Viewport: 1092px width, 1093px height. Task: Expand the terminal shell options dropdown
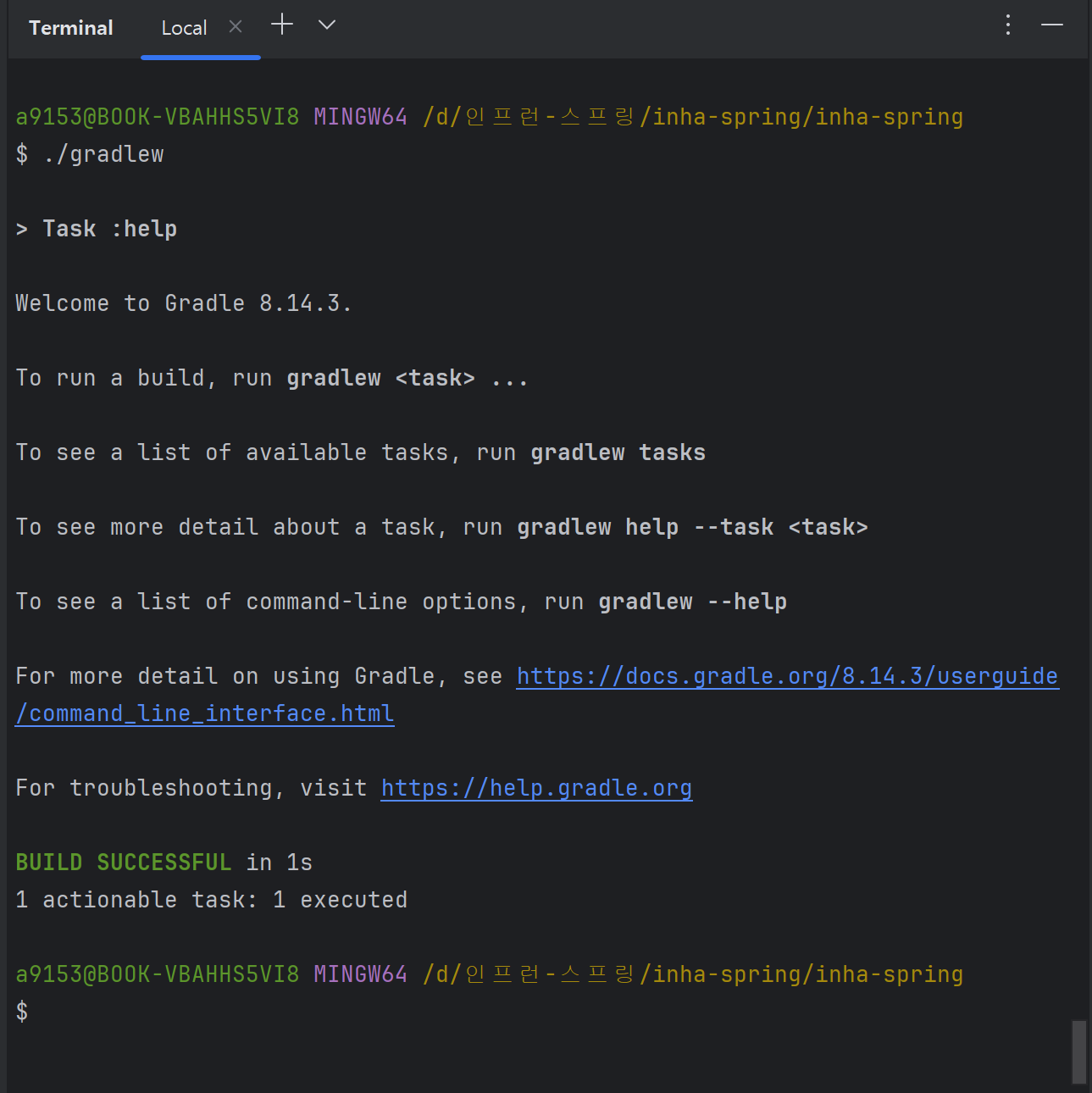tap(327, 25)
